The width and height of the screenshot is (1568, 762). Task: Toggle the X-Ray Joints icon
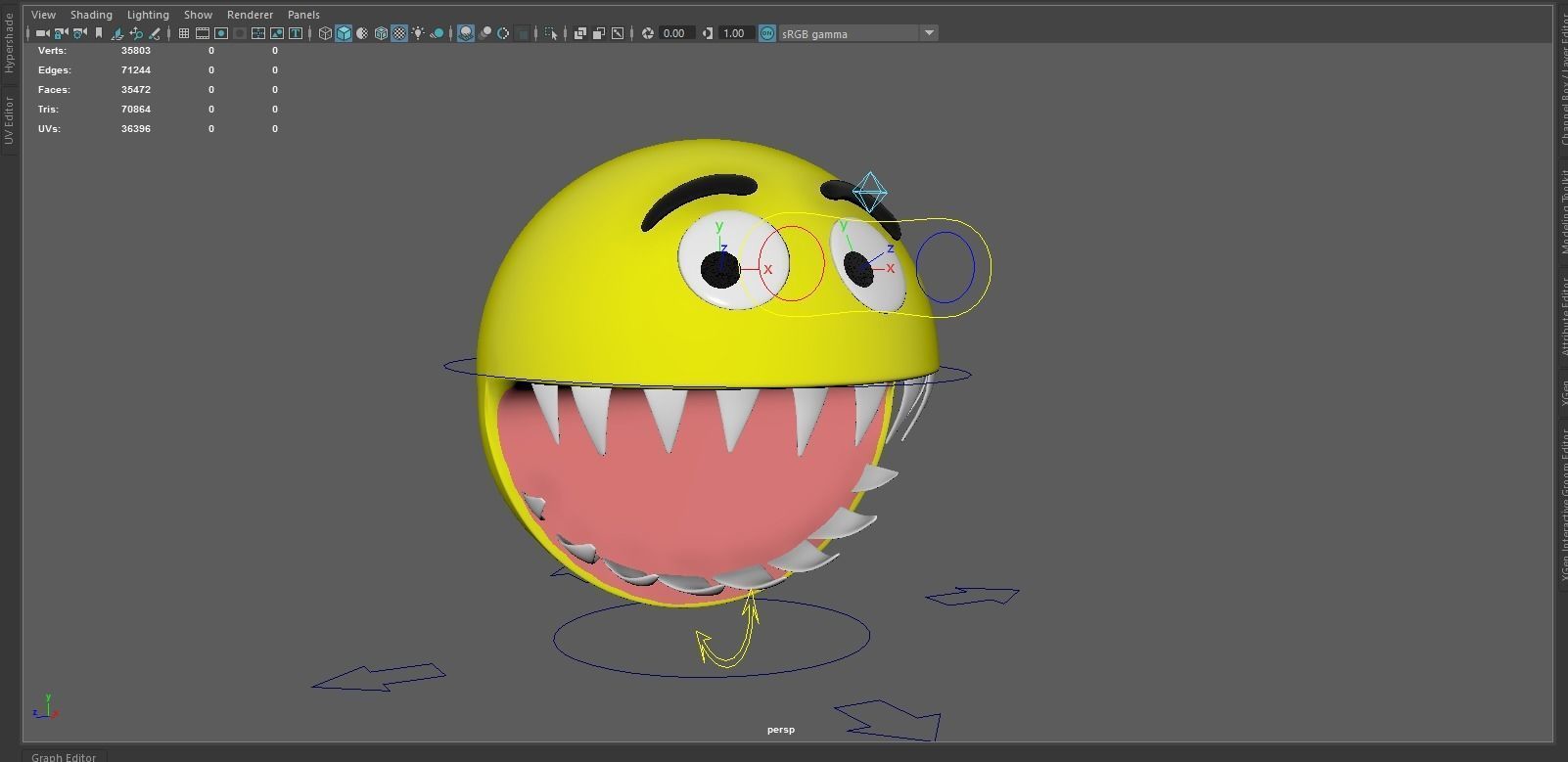coord(618,33)
